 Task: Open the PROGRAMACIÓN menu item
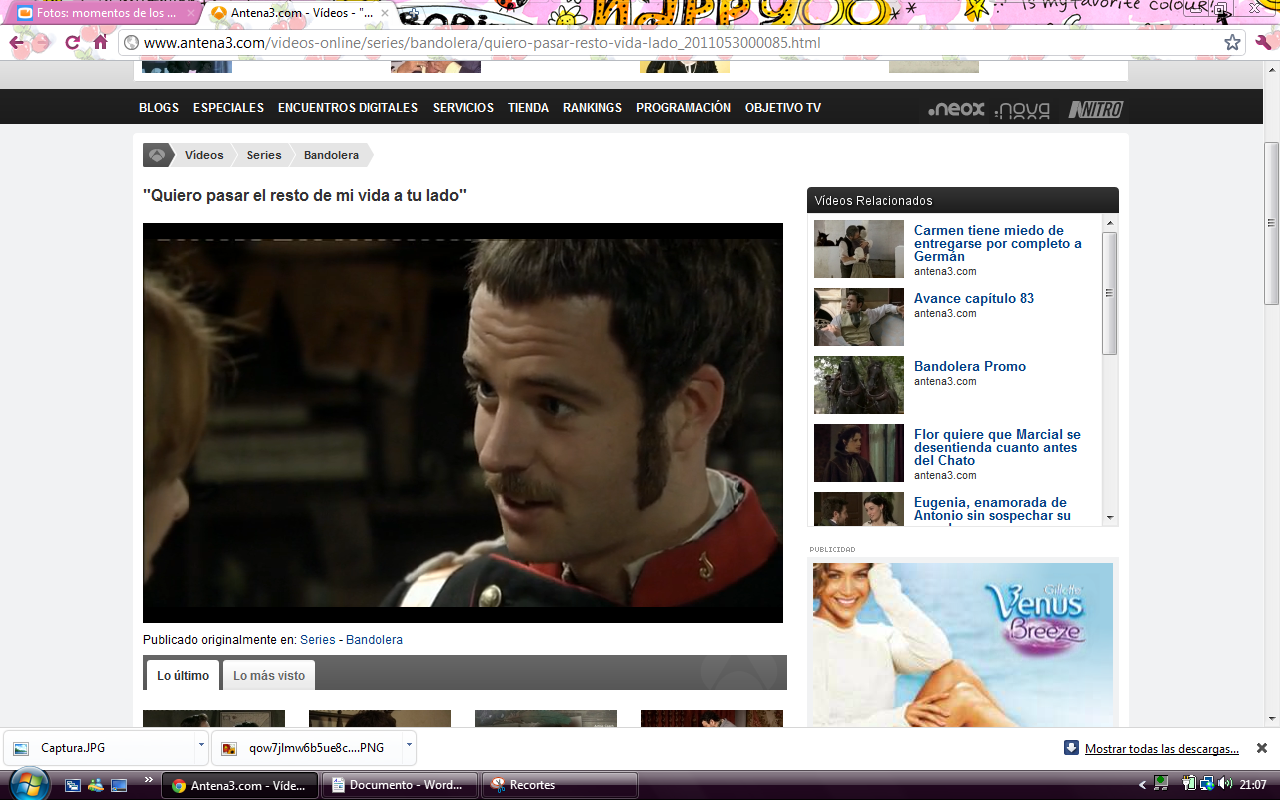[683, 108]
